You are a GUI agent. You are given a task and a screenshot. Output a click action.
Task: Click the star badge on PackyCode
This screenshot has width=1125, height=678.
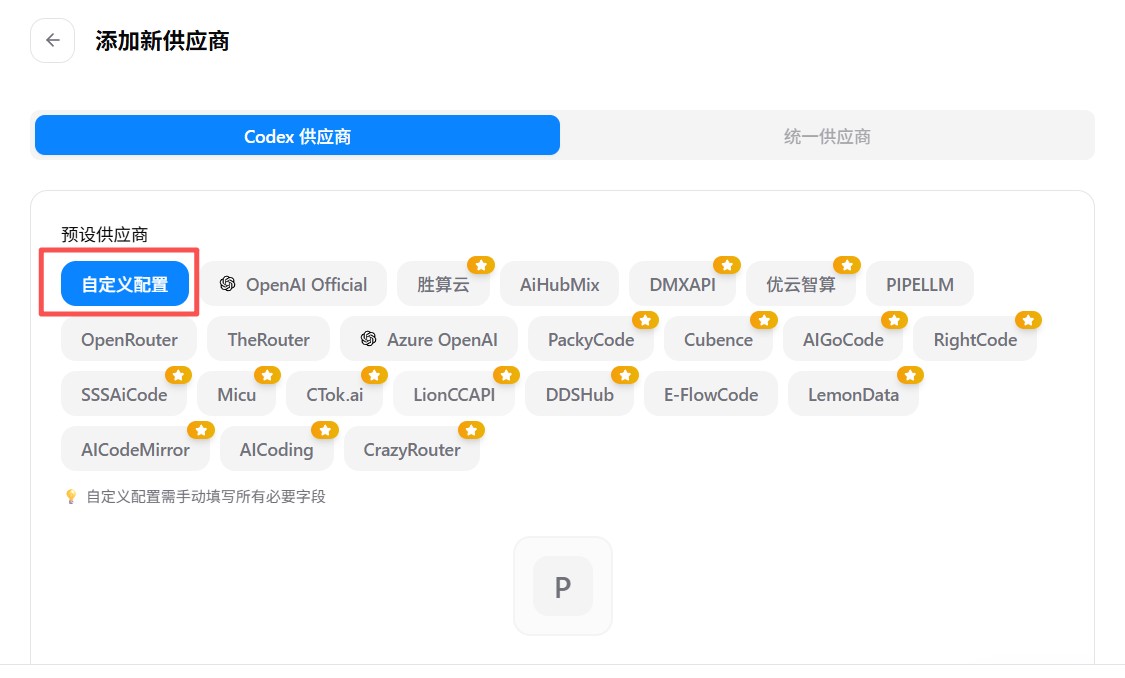pos(645,320)
